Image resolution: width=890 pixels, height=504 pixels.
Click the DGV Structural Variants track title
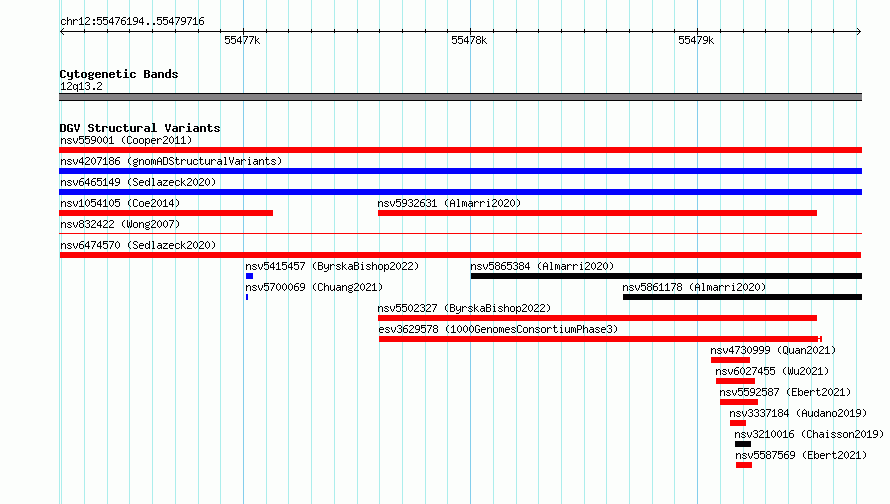140,128
